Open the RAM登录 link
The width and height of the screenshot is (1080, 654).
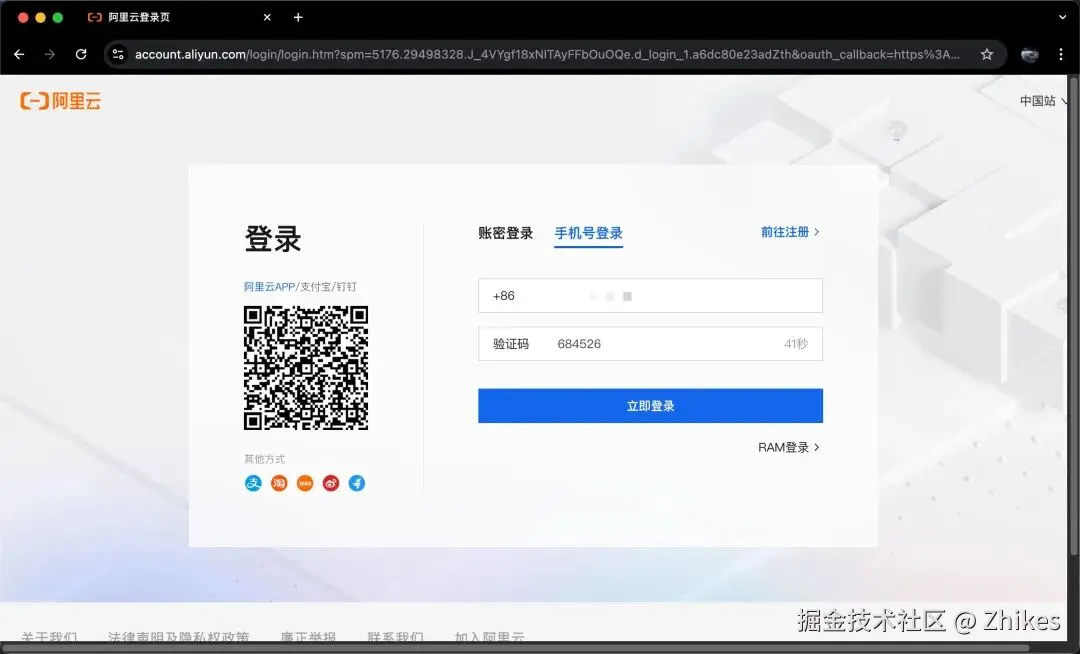click(x=789, y=447)
